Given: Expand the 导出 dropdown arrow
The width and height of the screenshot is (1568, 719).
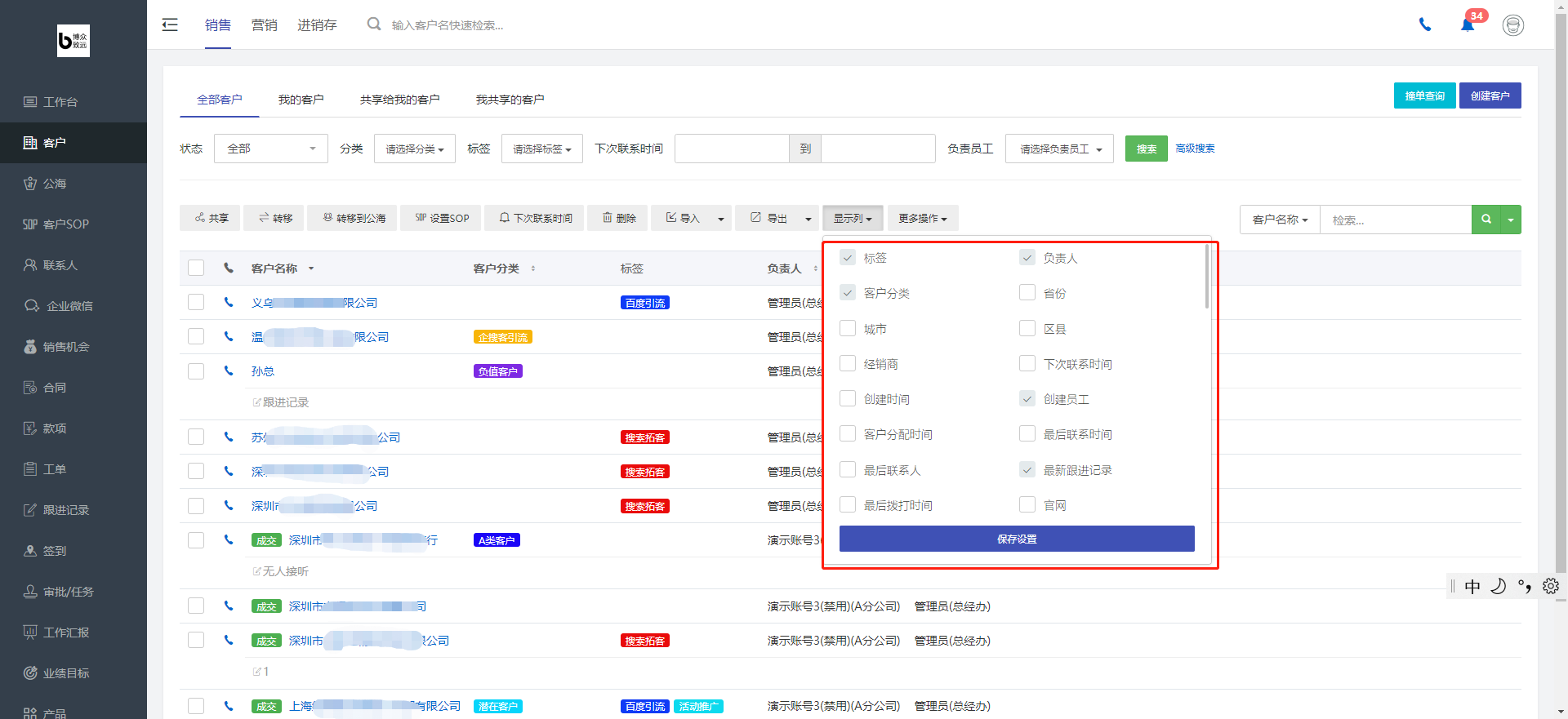Looking at the screenshot, I should point(808,219).
